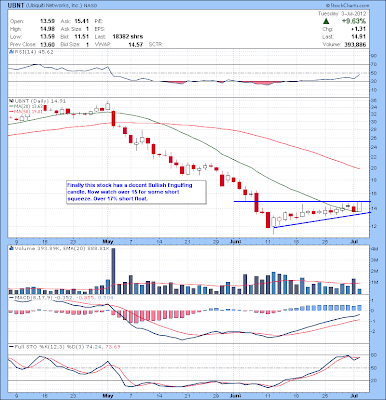
Task: Click the +9.63% percent change value
Action: (354, 21)
